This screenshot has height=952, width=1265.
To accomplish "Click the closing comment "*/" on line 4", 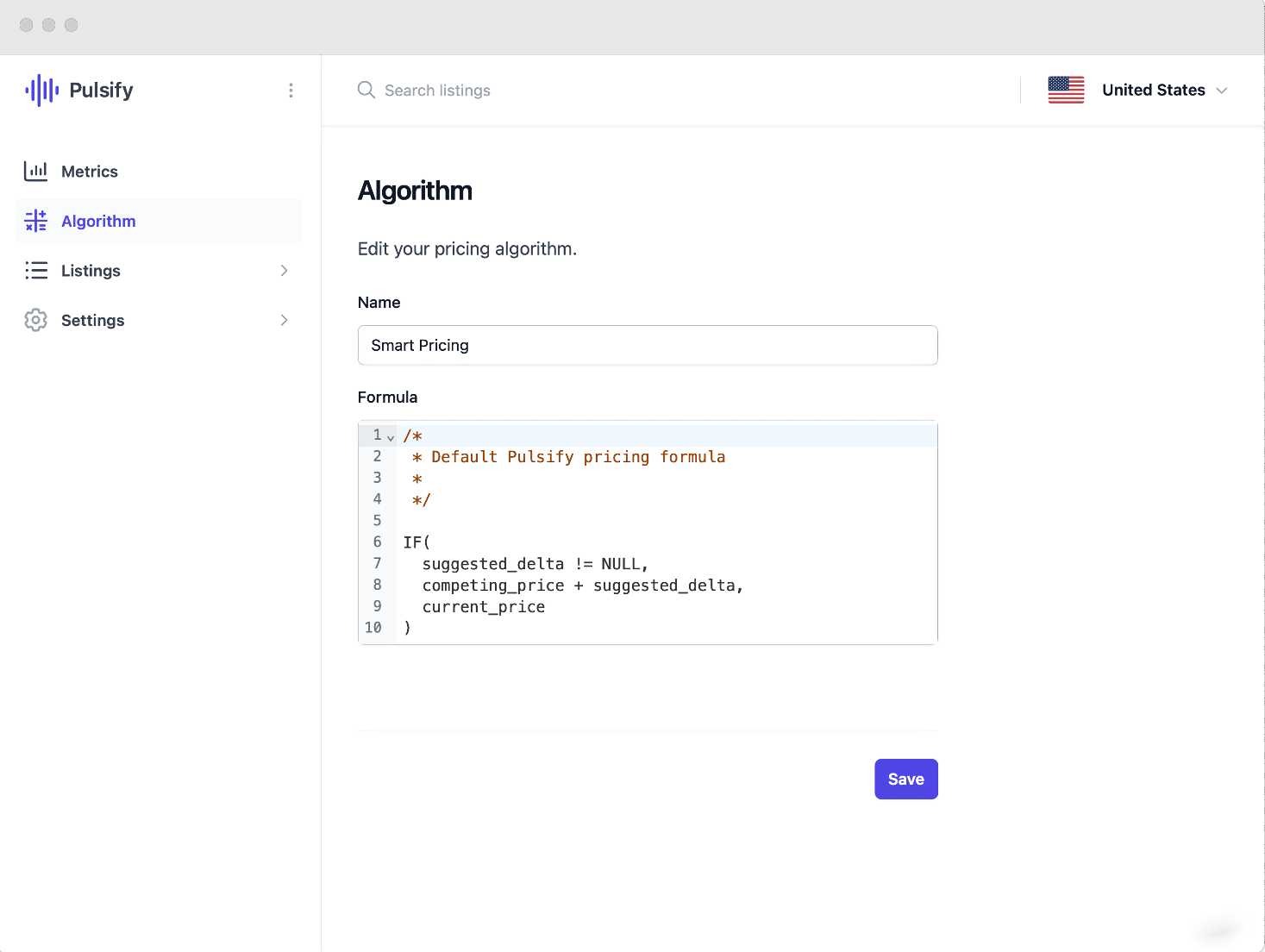I will (422, 499).
